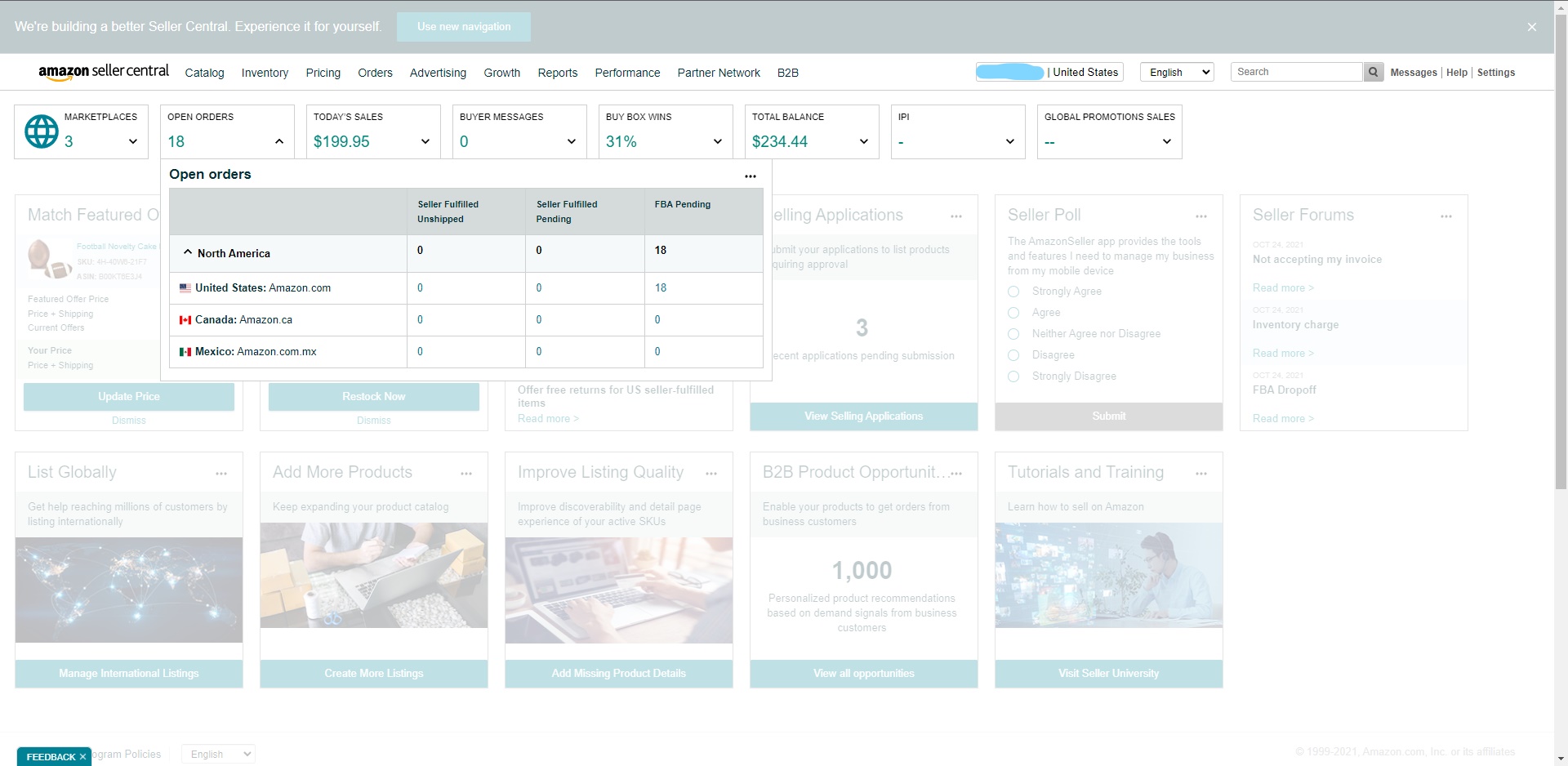Open the Open orders panel options menu
This screenshot has width=1568, height=766.
(751, 176)
